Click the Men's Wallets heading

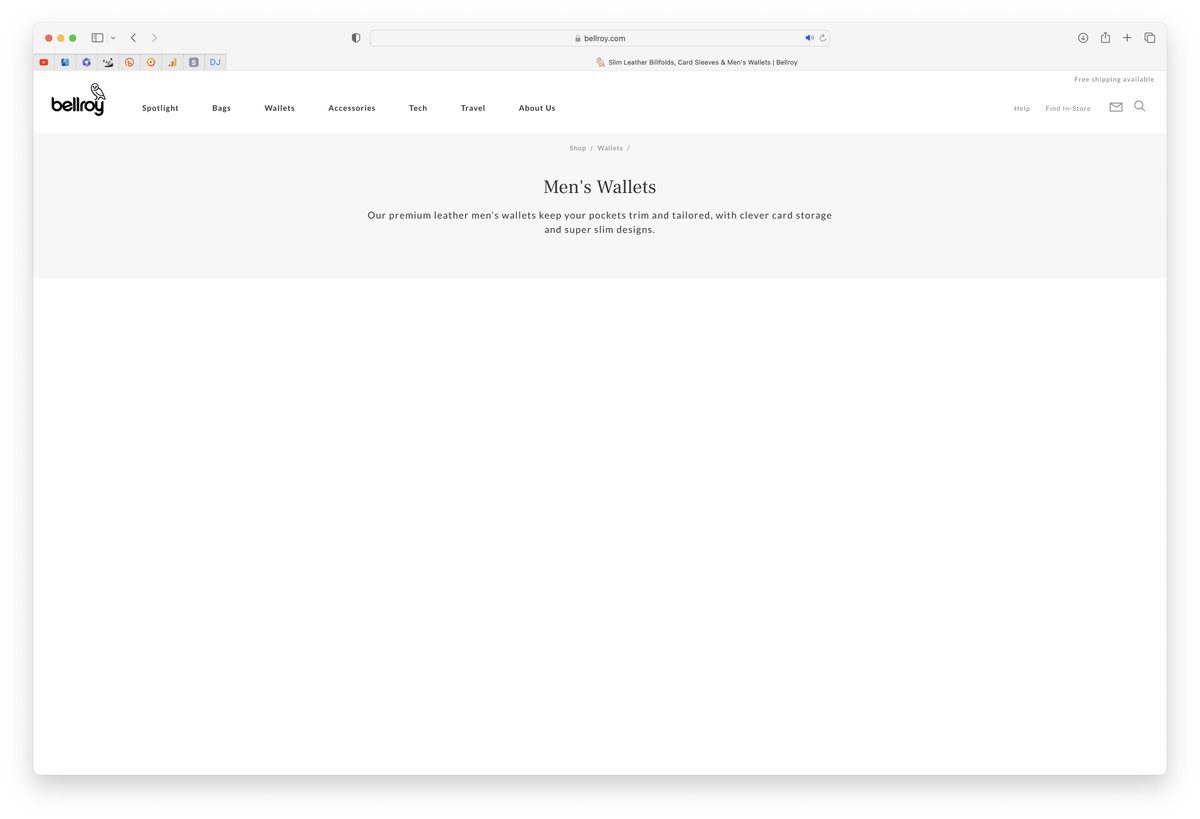pos(600,187)
